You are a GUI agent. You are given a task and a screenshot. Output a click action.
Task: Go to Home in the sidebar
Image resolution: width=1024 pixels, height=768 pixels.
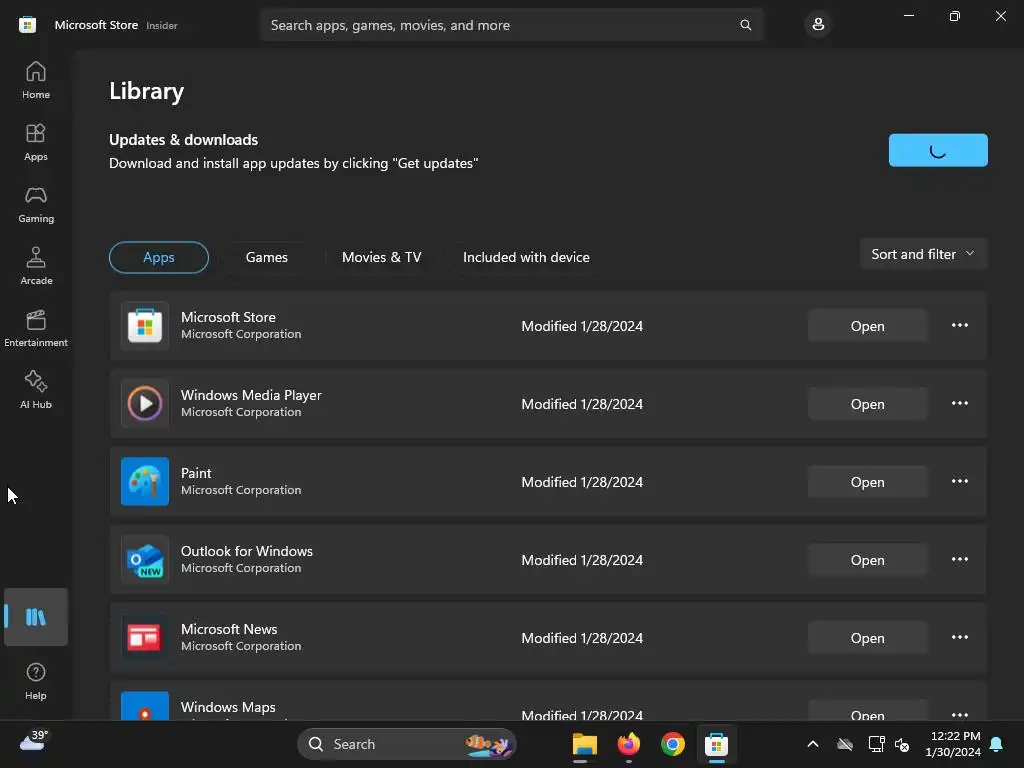[36, 80]
